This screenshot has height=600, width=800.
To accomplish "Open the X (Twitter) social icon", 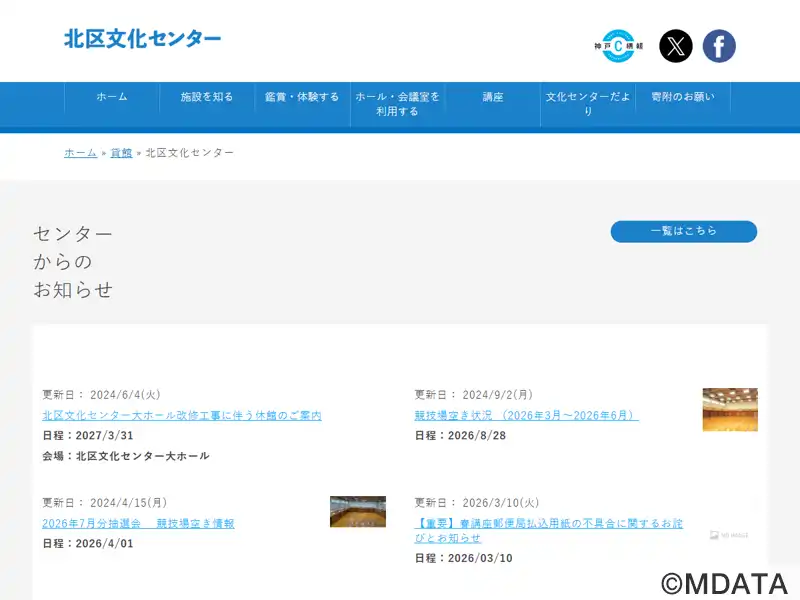I will 676,46.
